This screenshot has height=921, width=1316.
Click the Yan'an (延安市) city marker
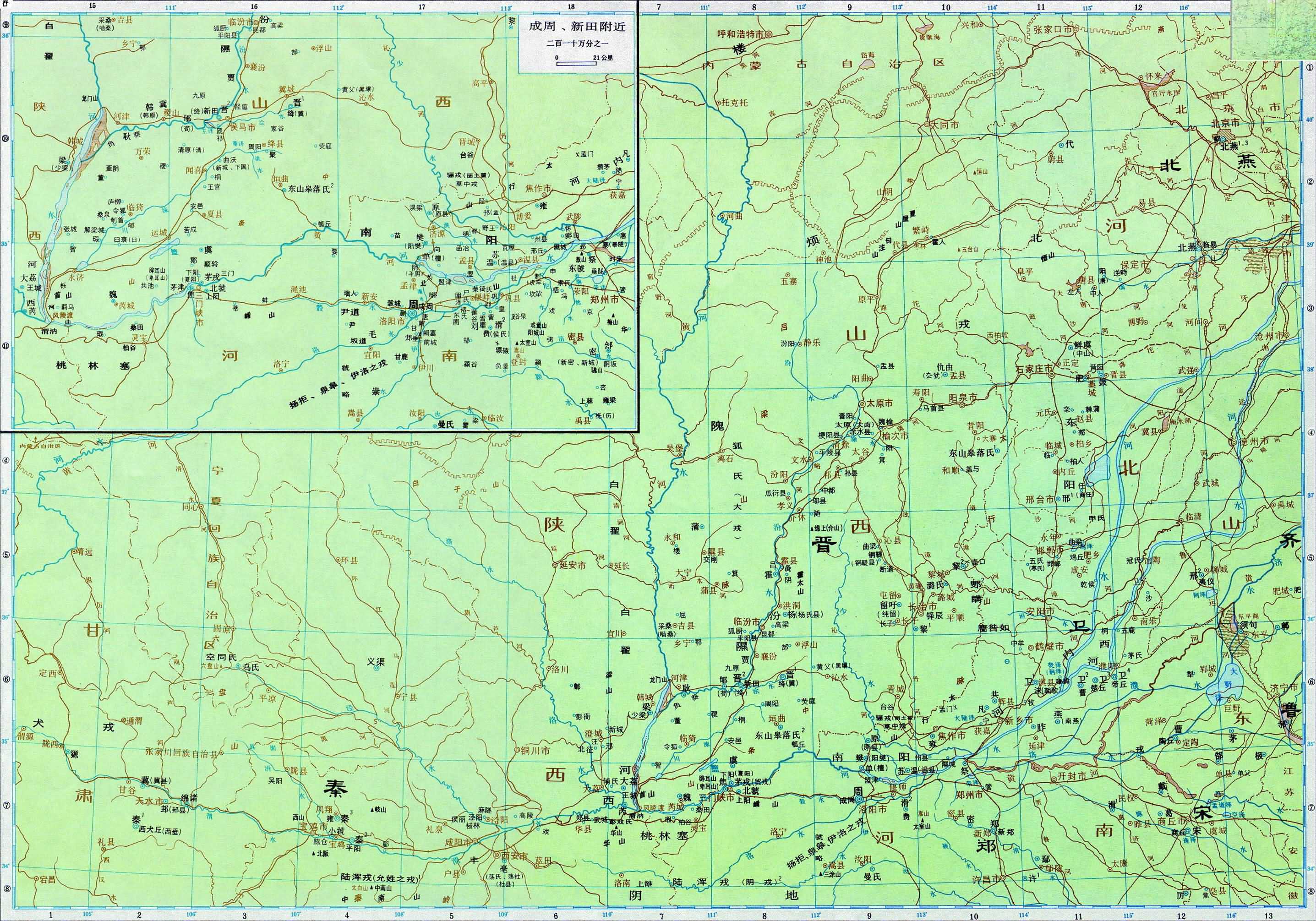coord(555,565)
